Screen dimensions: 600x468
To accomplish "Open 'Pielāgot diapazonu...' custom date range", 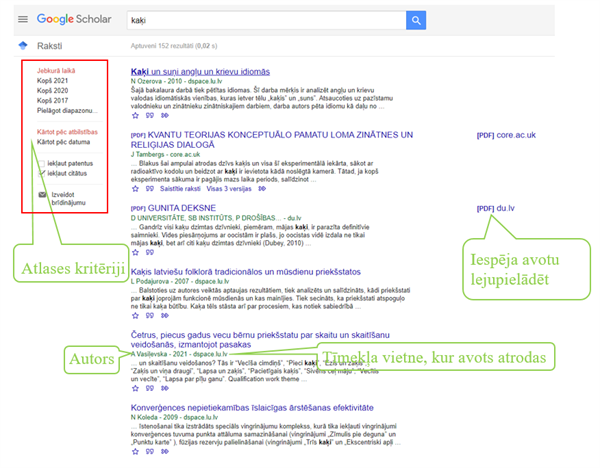I will point(66,111).
